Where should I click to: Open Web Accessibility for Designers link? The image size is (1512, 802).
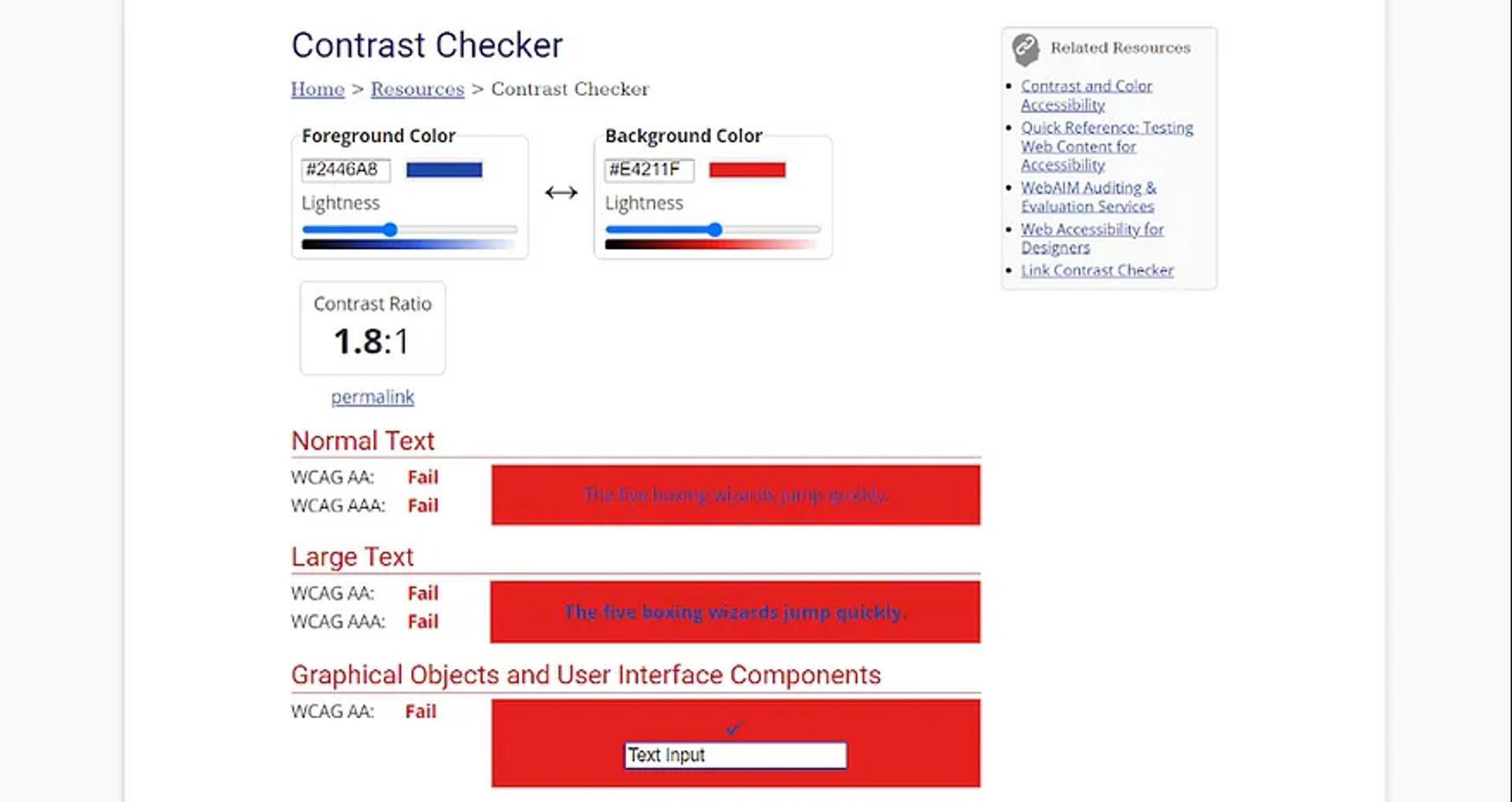1093,238
